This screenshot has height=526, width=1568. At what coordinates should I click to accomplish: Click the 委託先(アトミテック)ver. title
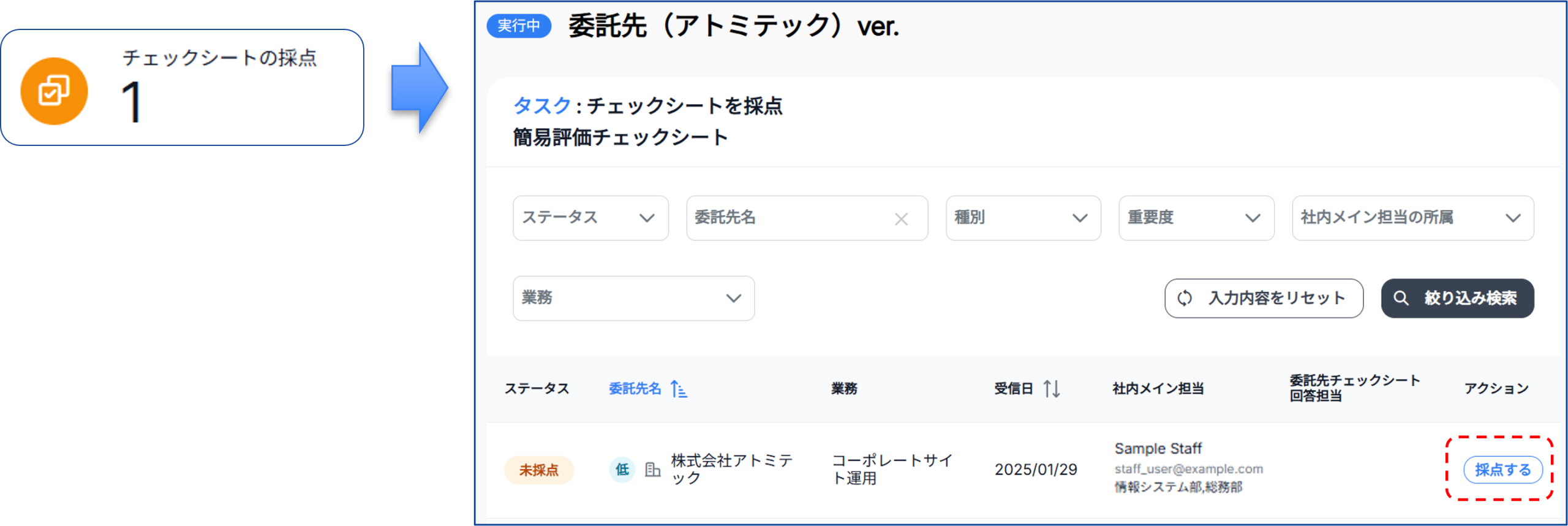[x=733, y=26]
